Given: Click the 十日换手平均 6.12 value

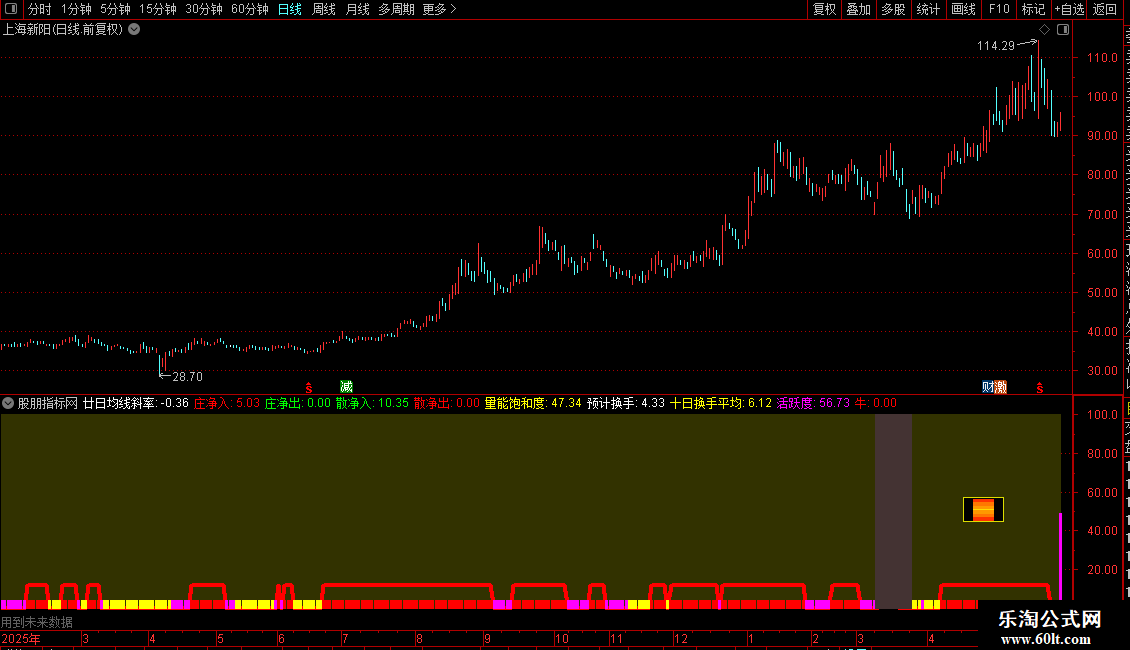Looking at the screenshot, I should 721,404.
